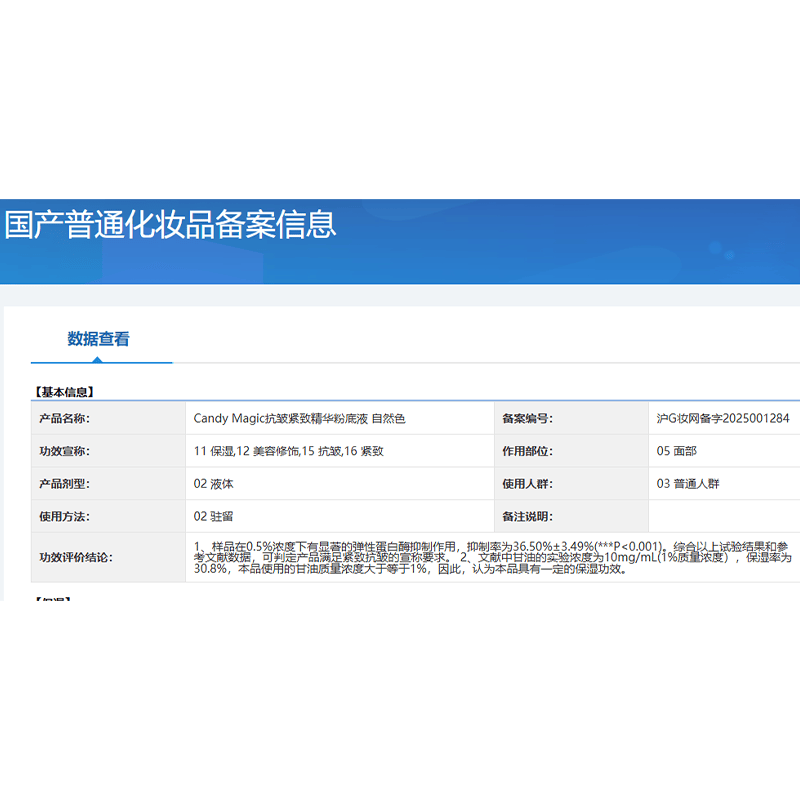This screenshot has width=800, height=800.
Task: Click the 产品剂型 label cell
Action: pyautogui.click(x=108, y=484)
